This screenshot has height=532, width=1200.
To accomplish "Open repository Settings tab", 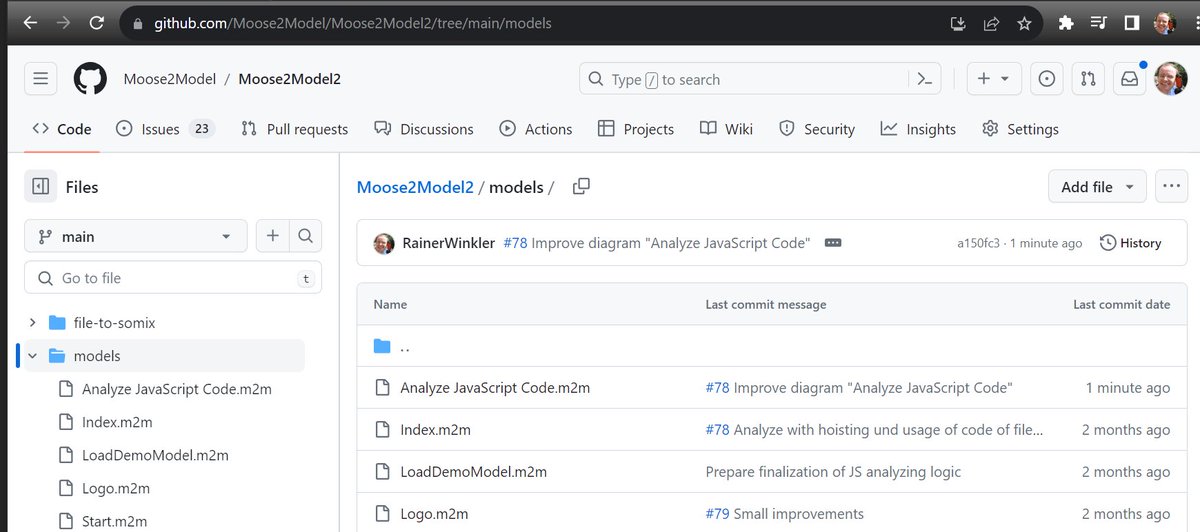I will 1021,129.
